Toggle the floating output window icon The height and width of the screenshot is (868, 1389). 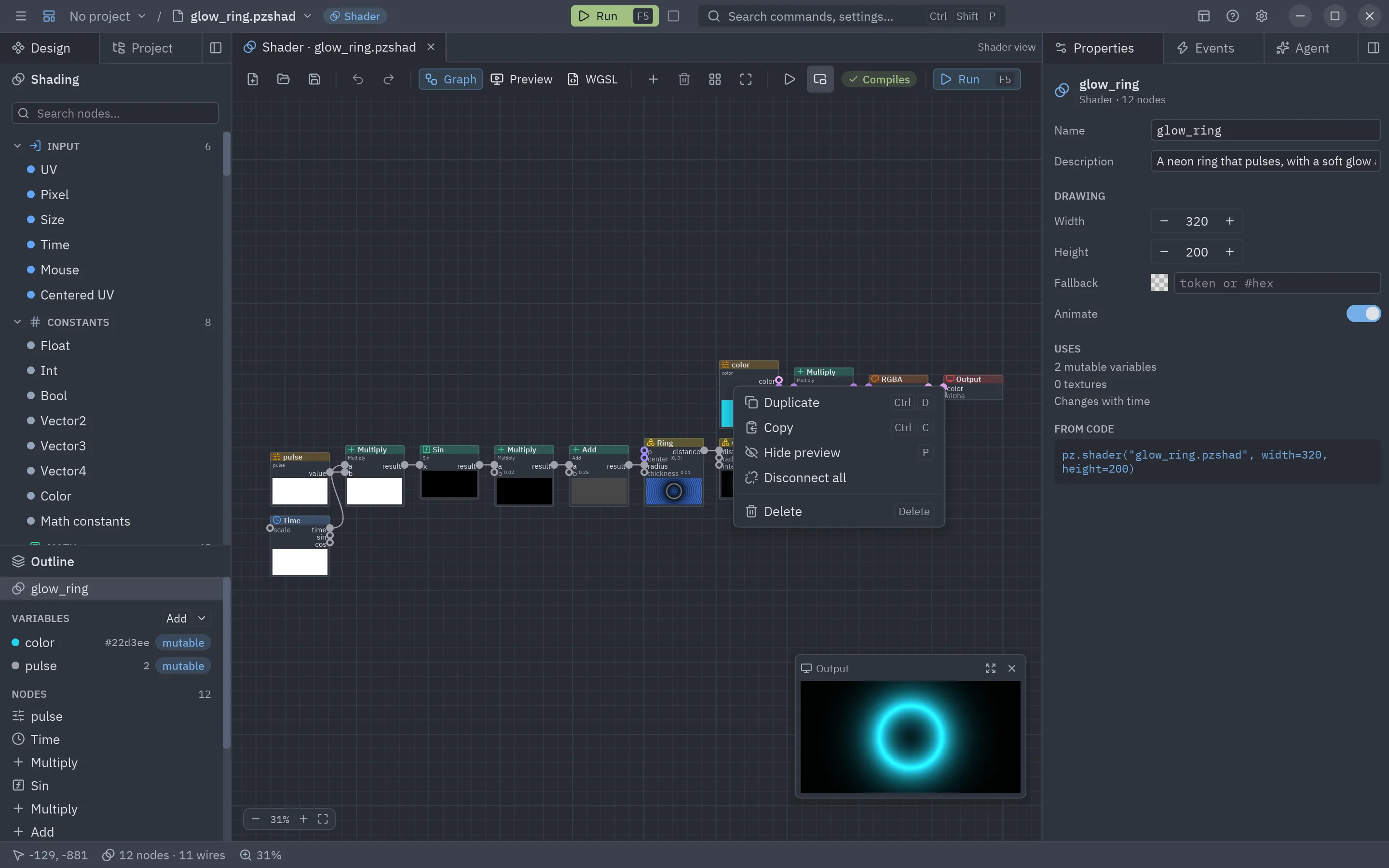tap(820, 79)
